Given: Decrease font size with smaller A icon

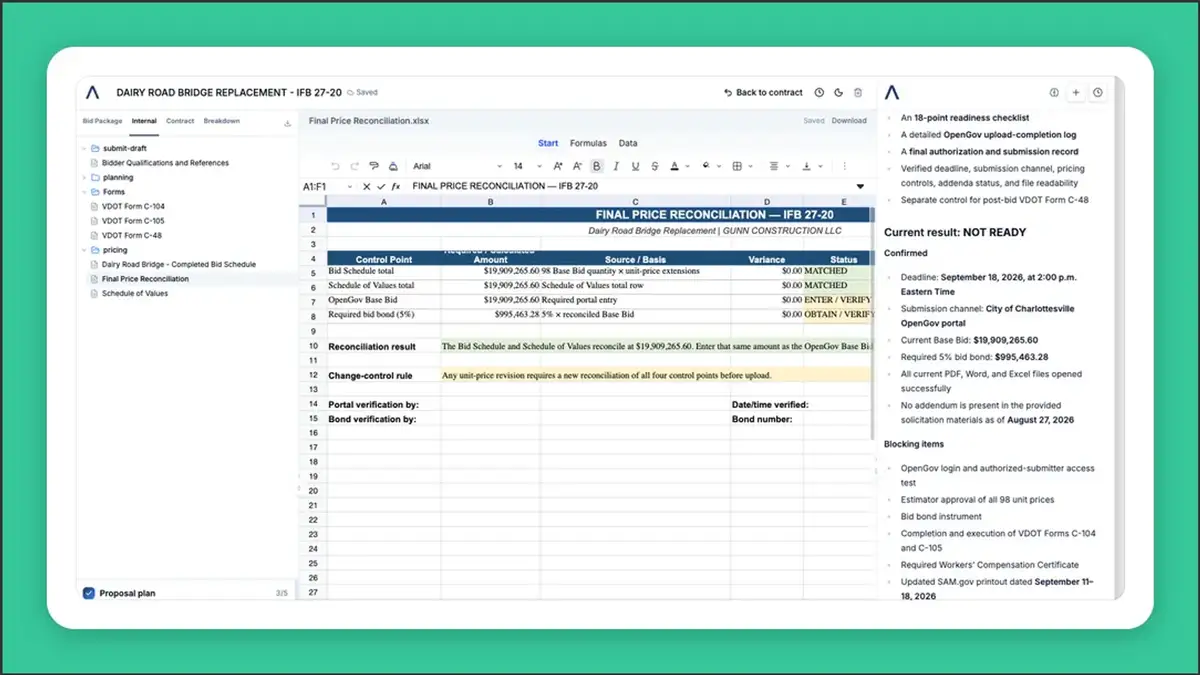Looking at the screenshot, I should coord(577,166).
